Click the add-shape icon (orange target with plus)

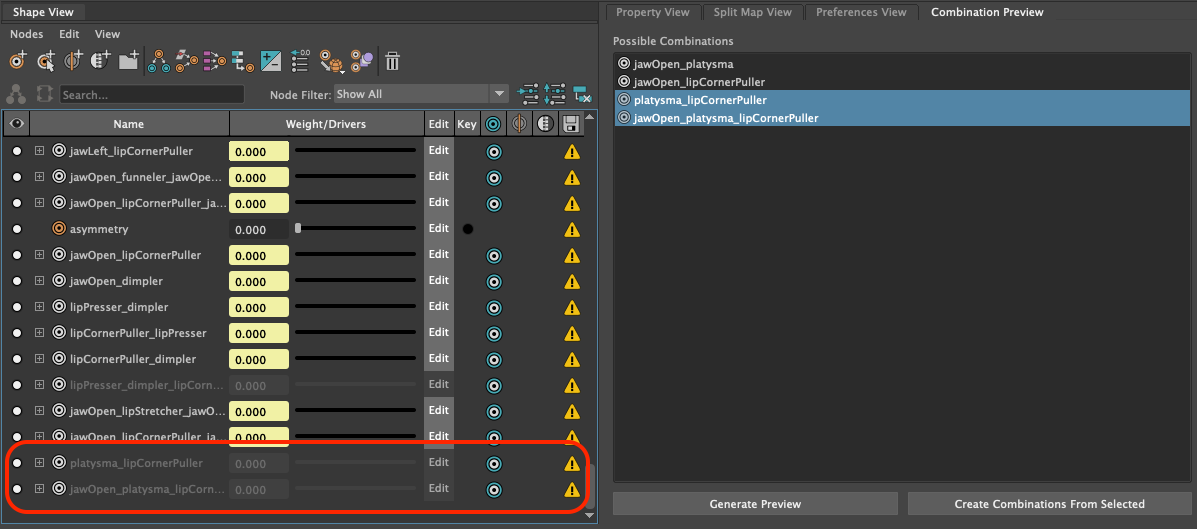pyautogui.click(x=18, y=60)
